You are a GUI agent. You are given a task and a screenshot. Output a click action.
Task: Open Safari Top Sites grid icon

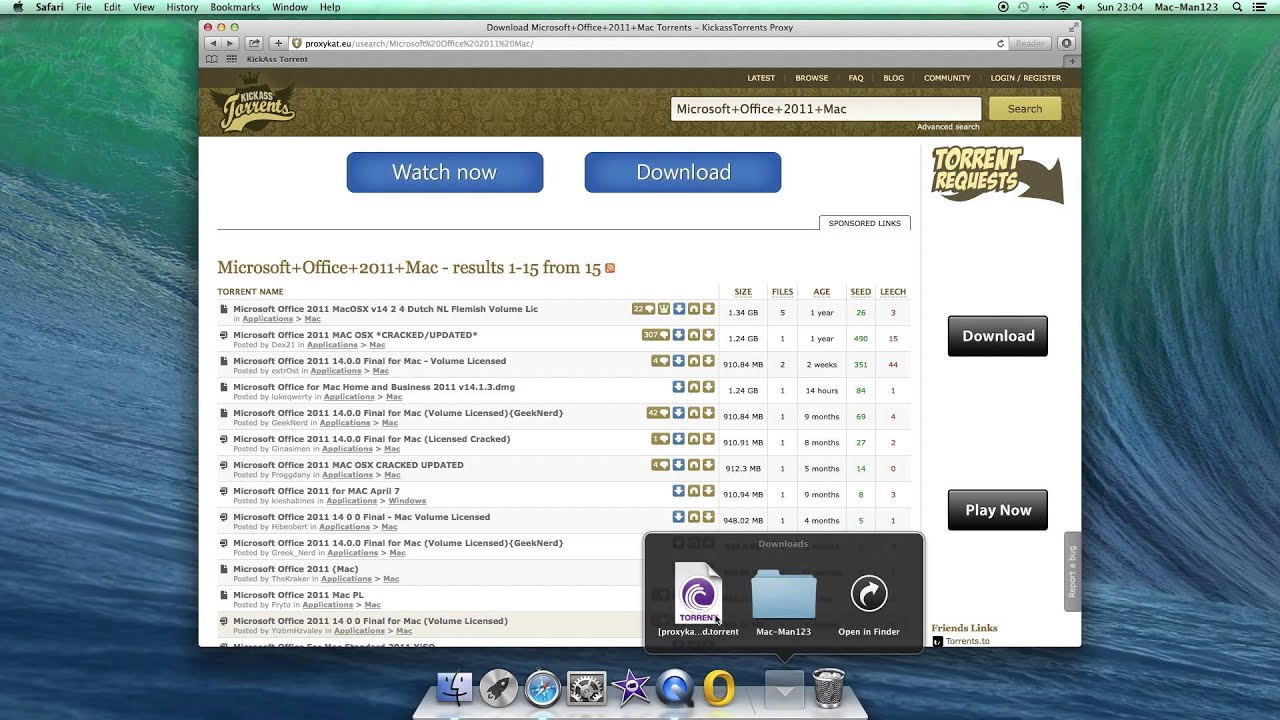point(232,59)
